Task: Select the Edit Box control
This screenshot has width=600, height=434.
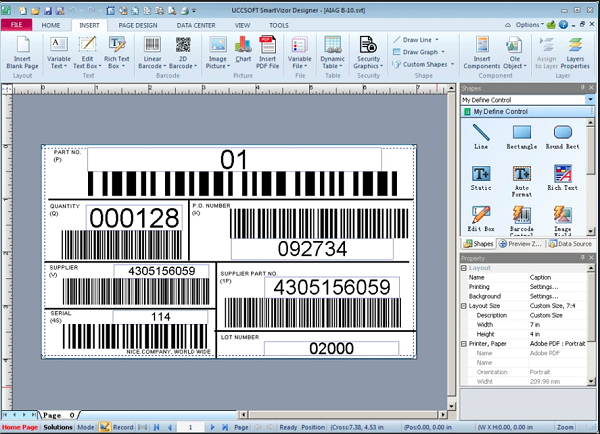Action: pos(481,219)
